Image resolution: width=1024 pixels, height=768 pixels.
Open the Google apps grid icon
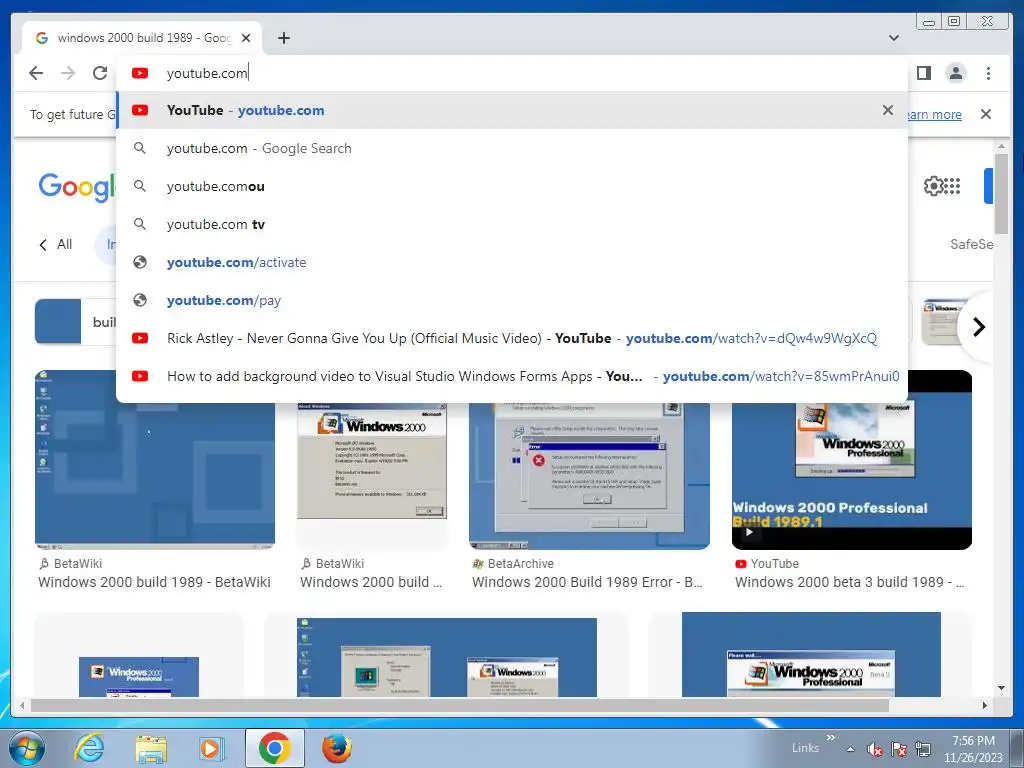click(x=952, y=186)
